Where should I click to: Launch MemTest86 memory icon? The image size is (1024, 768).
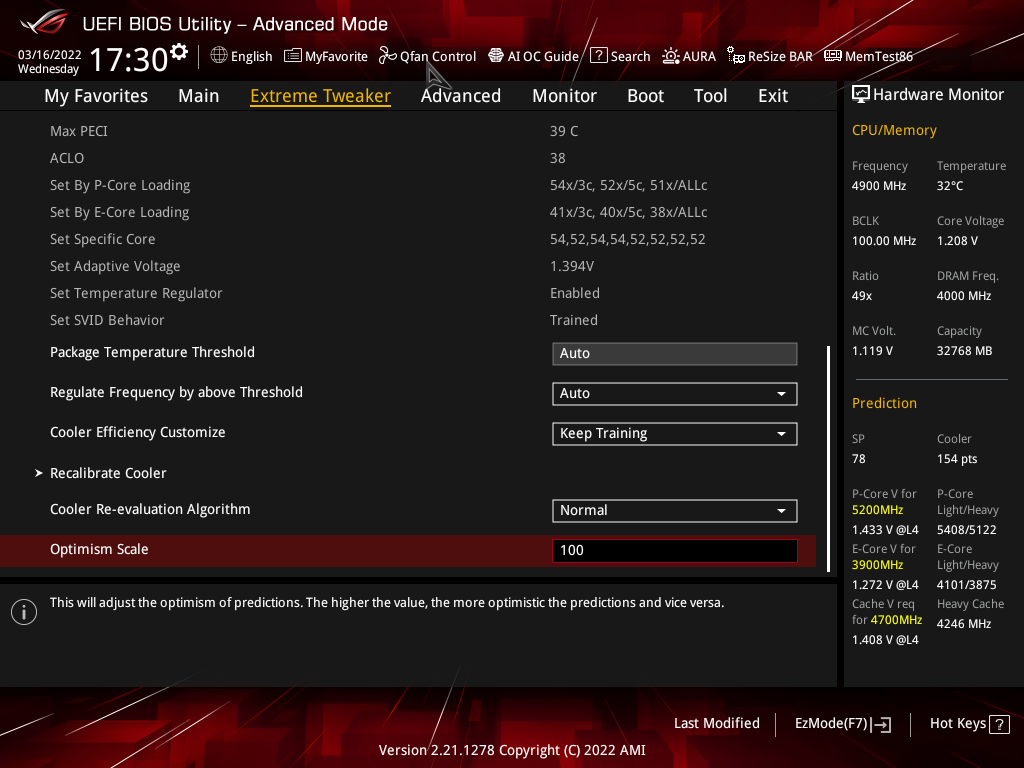click(x=833, y=56)
